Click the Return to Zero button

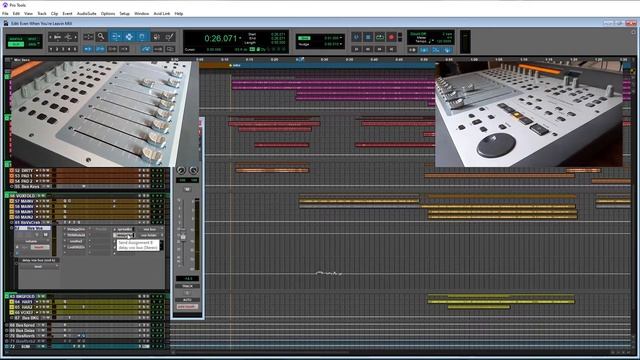356,49
